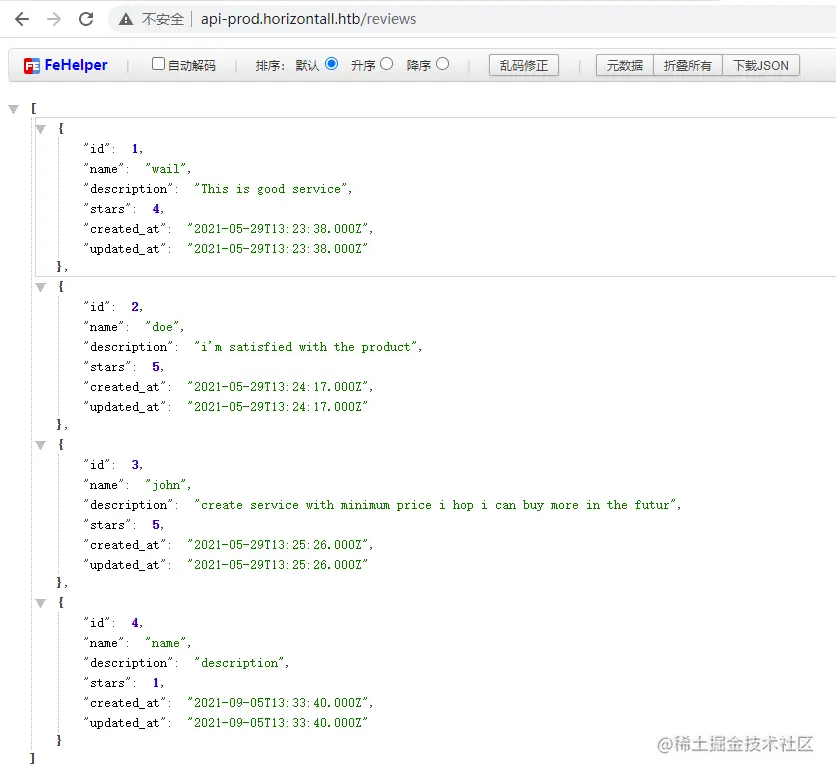Viewport: 836px width, 776px height.
Task: Click the name value "doe"
Action: pos(163,327)
